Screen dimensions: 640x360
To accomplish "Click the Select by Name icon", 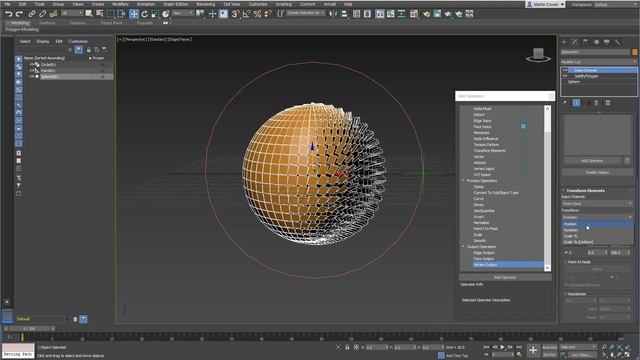I will 100,14.
